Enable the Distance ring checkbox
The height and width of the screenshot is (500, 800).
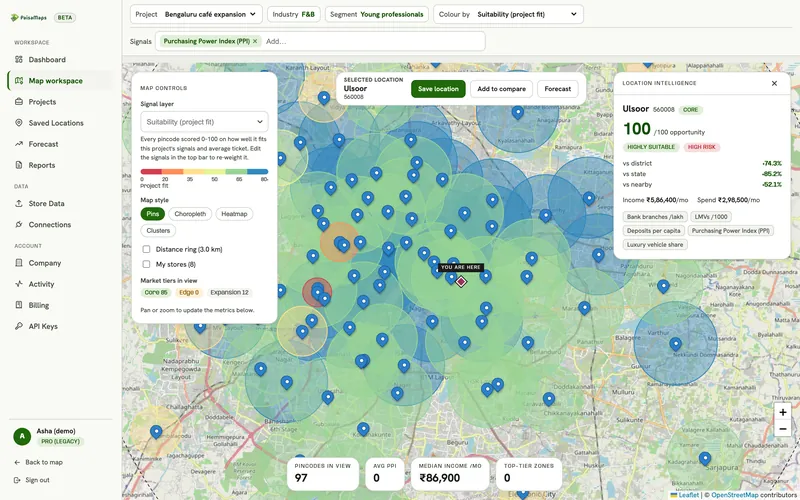click(x=146, y=249)
